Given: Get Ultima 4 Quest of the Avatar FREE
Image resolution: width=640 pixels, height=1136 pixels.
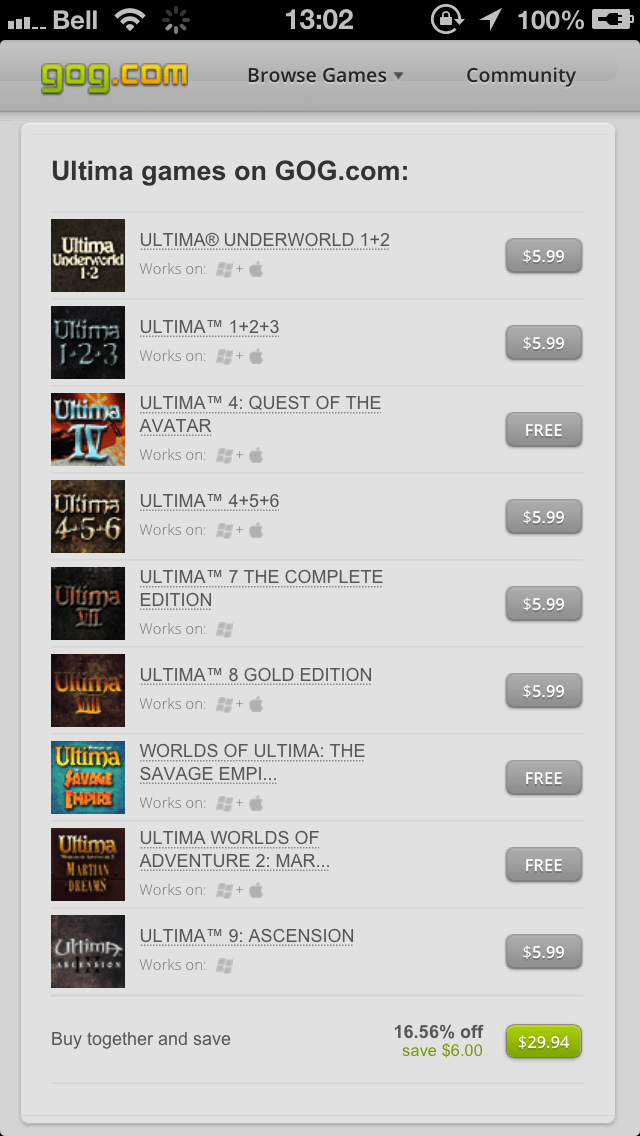Looking at the screenshot, I should 544,430.
